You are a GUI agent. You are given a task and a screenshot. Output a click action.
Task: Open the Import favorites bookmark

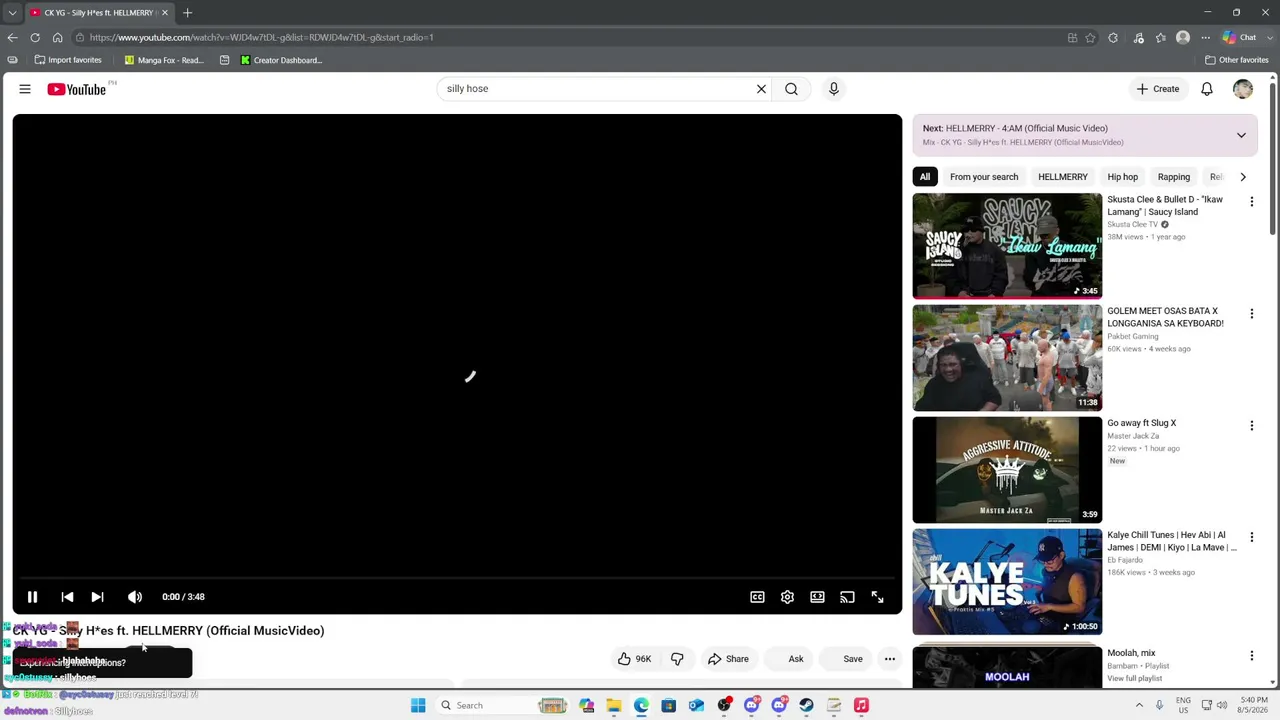point(68,60)
